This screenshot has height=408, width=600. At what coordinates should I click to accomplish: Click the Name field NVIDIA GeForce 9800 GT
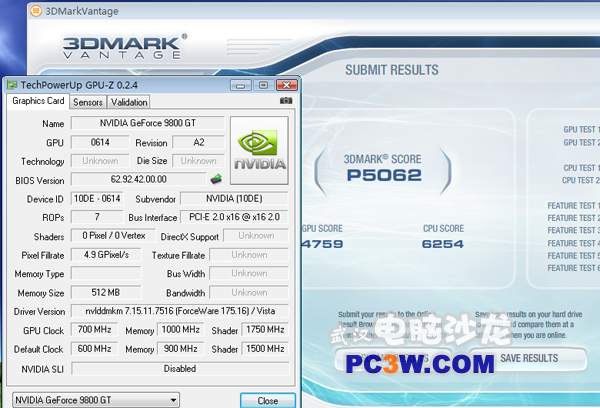coord(148,123)
